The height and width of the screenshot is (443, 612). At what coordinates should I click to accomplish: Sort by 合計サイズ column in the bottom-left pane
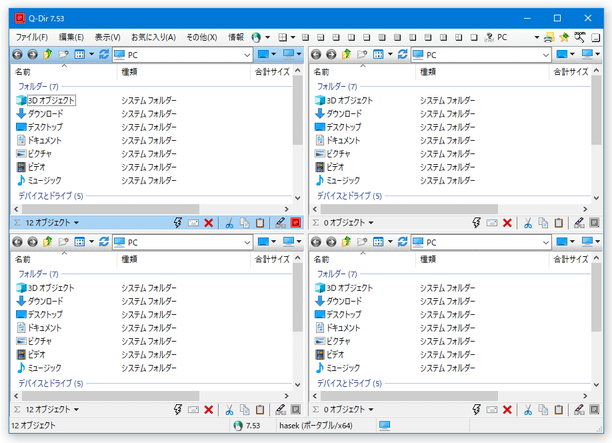[x=272, y=260]
